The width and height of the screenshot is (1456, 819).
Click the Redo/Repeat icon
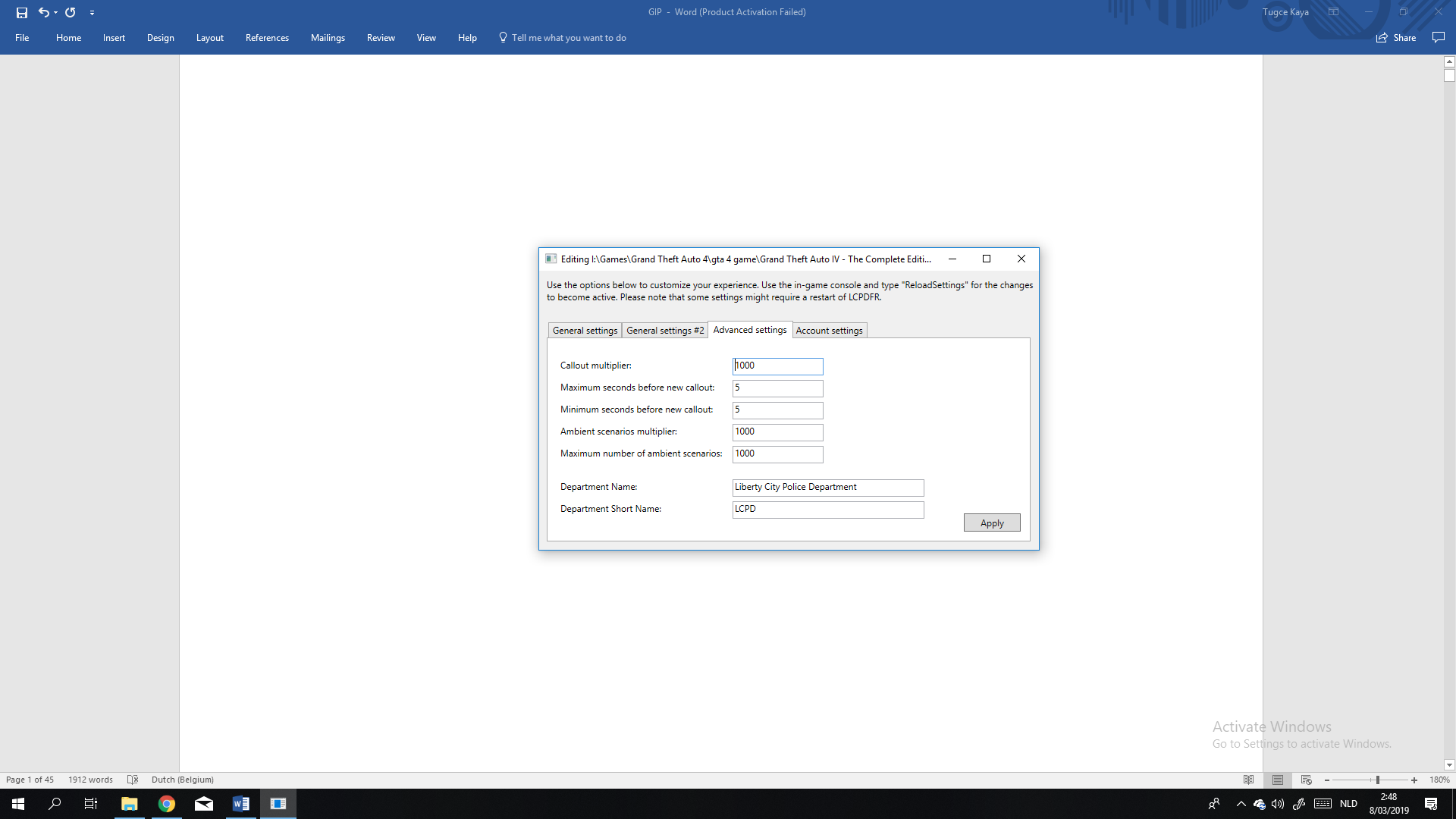tap(71, 12)
